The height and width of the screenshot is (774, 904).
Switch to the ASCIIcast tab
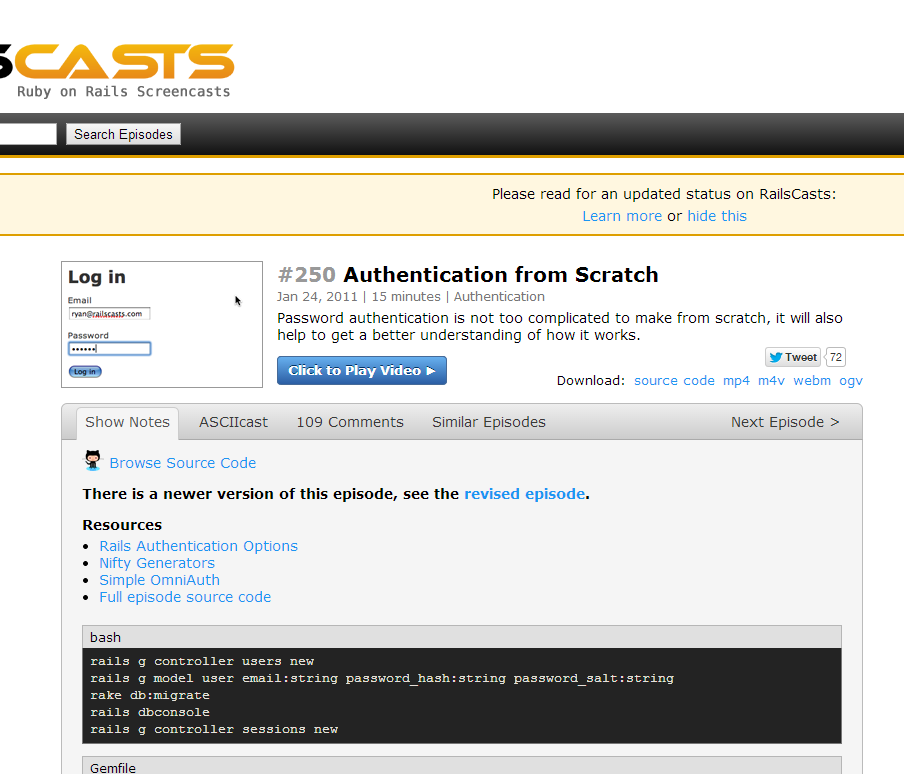pyautogui.click(x=233, y=422)
